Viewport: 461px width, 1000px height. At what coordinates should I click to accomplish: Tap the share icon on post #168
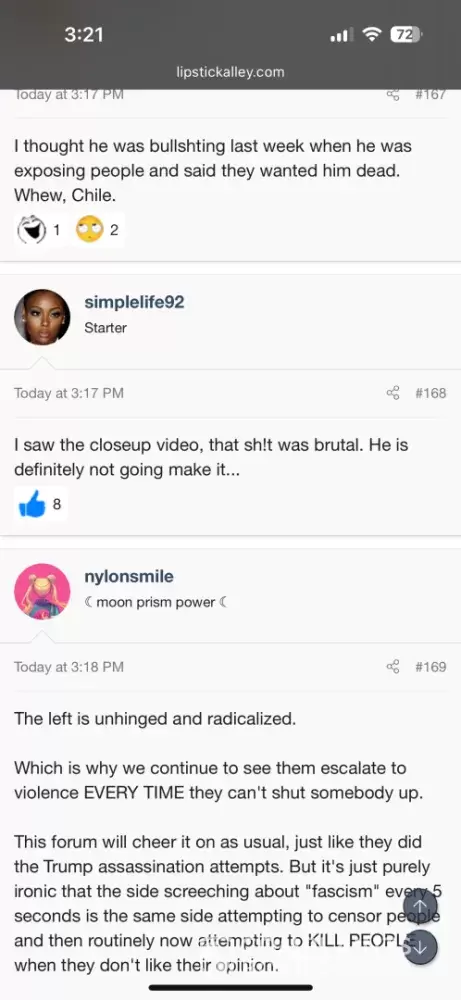pyautogui.click(x=393, y=393)
